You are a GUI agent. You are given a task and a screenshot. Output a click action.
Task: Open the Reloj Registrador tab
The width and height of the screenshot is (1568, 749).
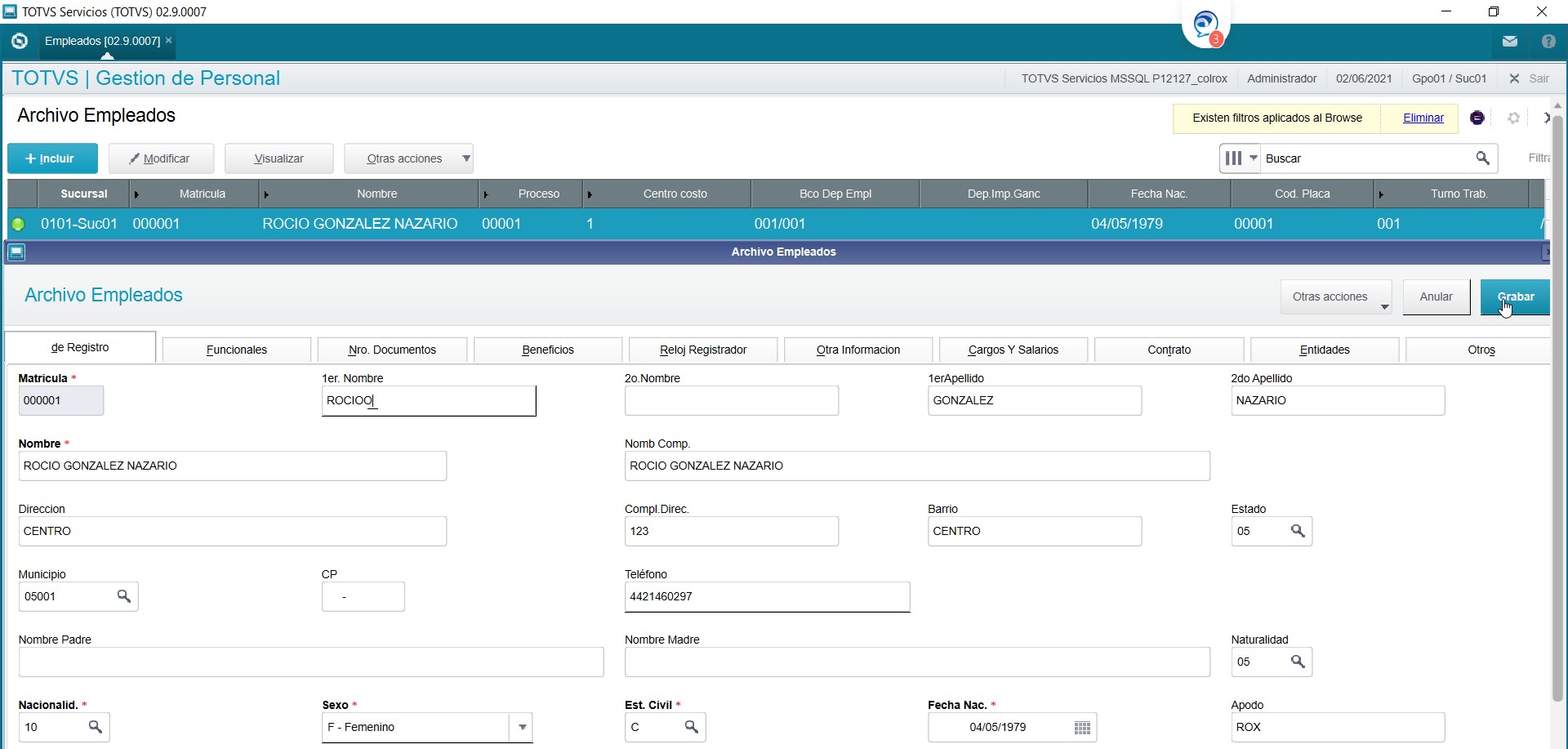coord(703,350)
